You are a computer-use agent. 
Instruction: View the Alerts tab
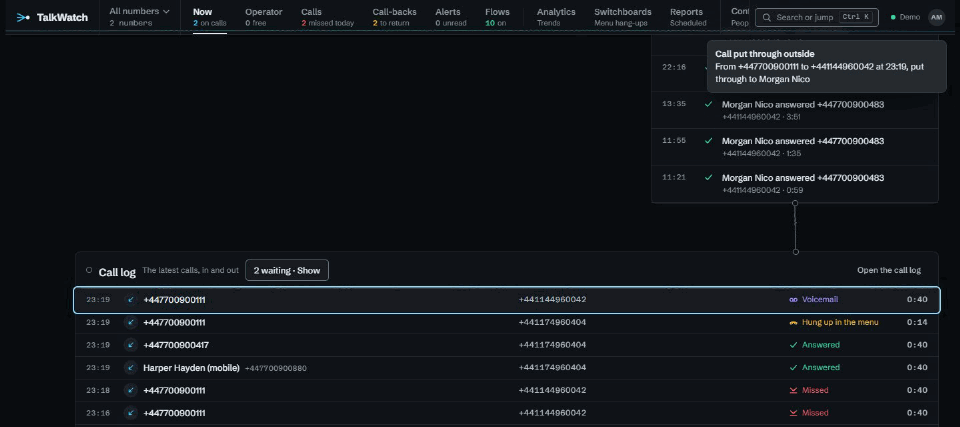pyautogui.click(x=451, y=17)
